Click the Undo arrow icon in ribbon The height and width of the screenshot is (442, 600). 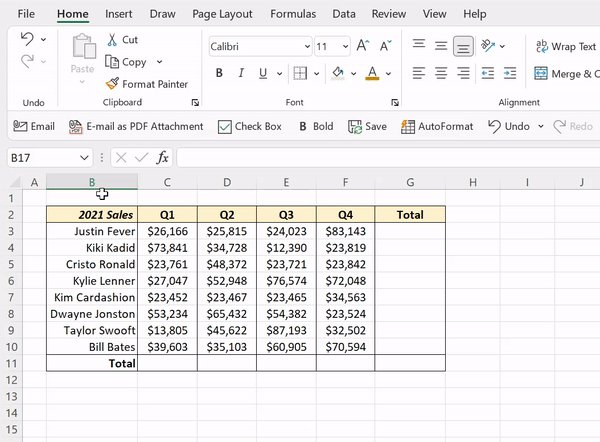pyautogui.click(x=27, y=39)
